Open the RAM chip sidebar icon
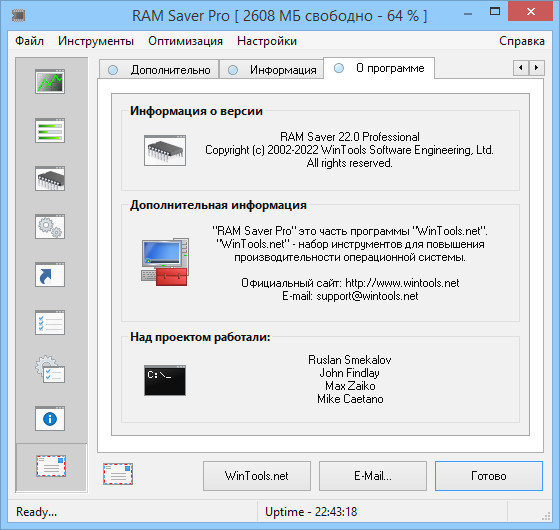This screenshot has width=560, height=530. click(x=50, y=179)
